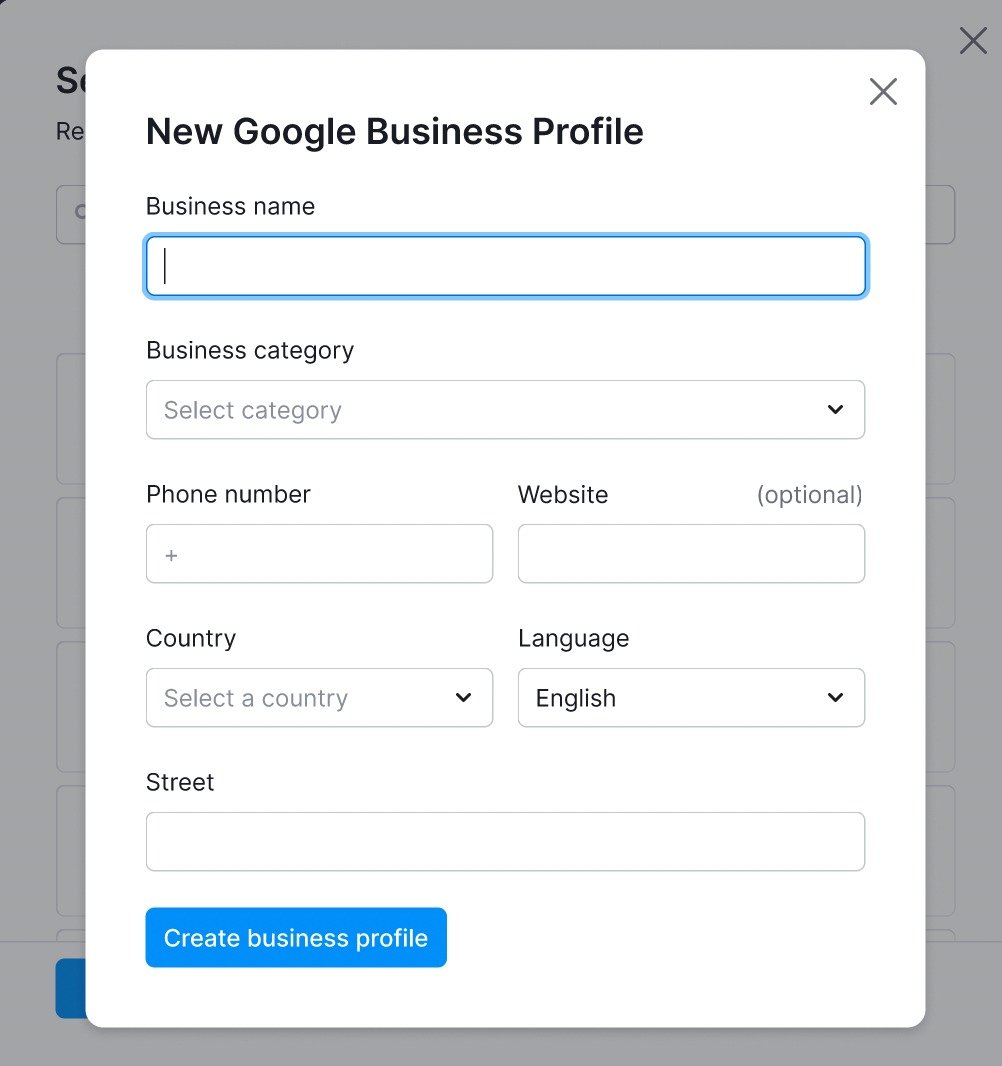Open the Select category dropdown

(x=505, y=410)
